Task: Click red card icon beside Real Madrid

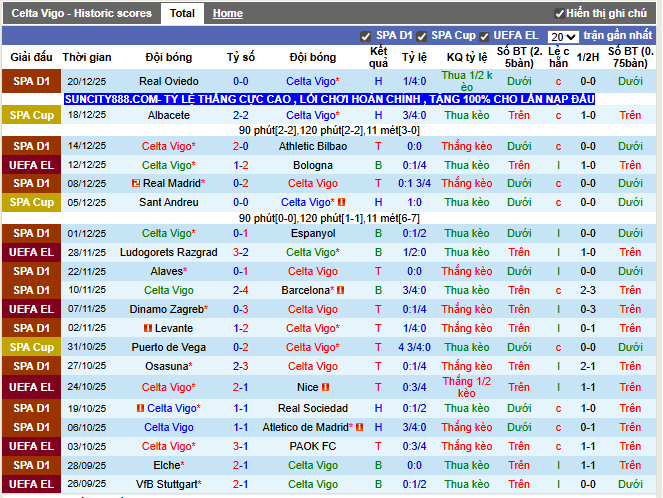Action: [x=136, y=183]
